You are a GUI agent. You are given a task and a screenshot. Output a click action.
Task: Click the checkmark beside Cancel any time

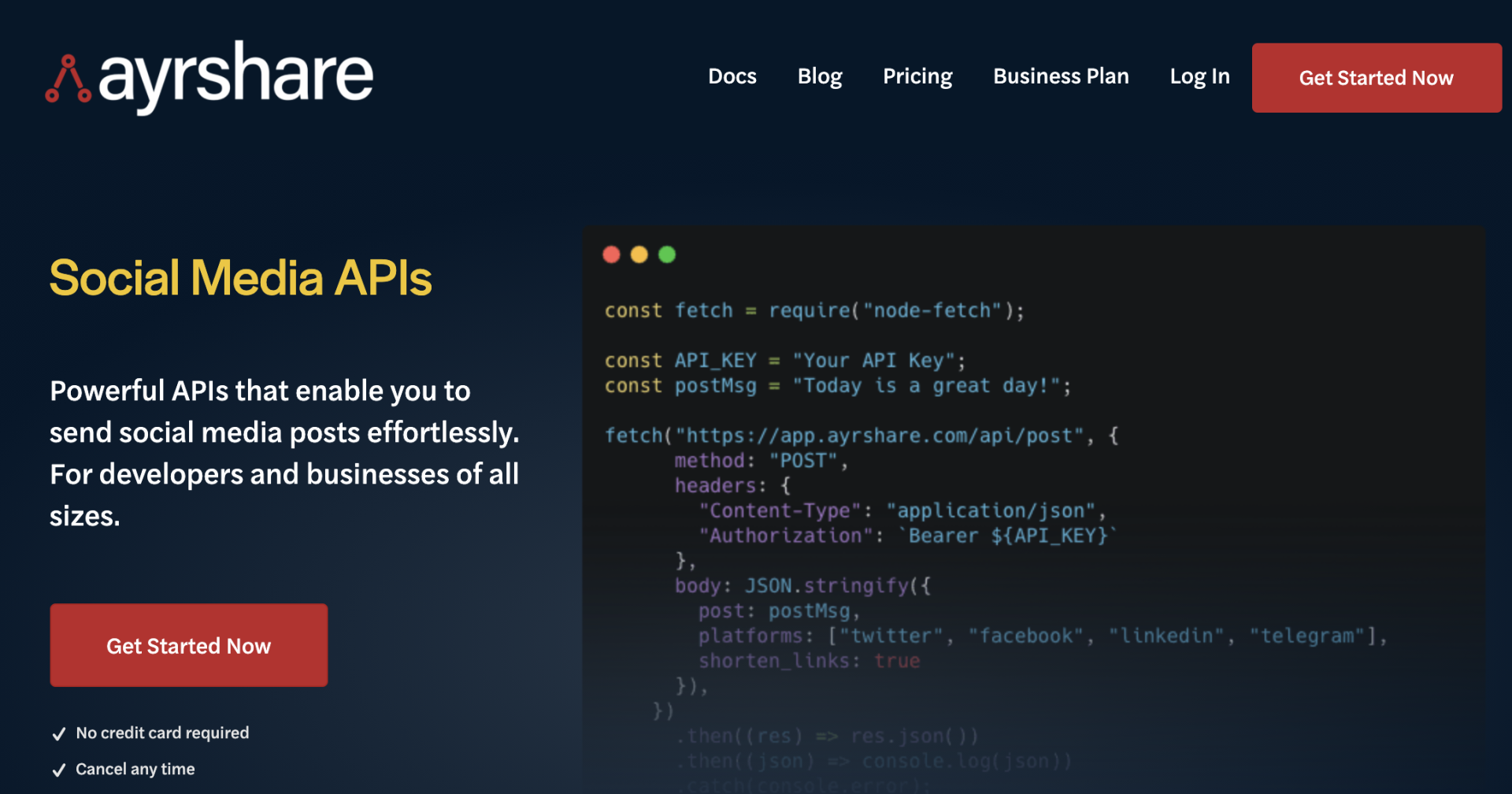click(x=59, y=770)
